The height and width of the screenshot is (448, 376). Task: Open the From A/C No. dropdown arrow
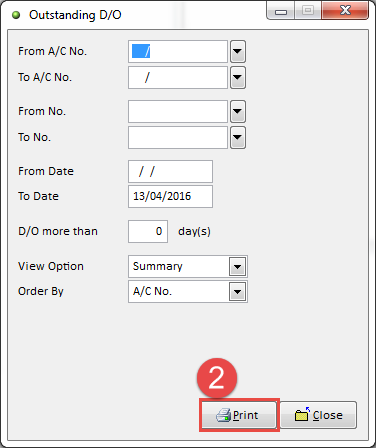(238, 51)
